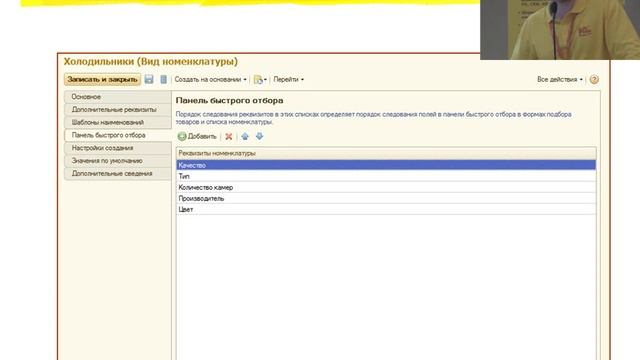Image resolution: width=640 pixels, height=360 pixels.
Task: Select the Тип row
Action: pyautogui.click(x=386, y=176)
